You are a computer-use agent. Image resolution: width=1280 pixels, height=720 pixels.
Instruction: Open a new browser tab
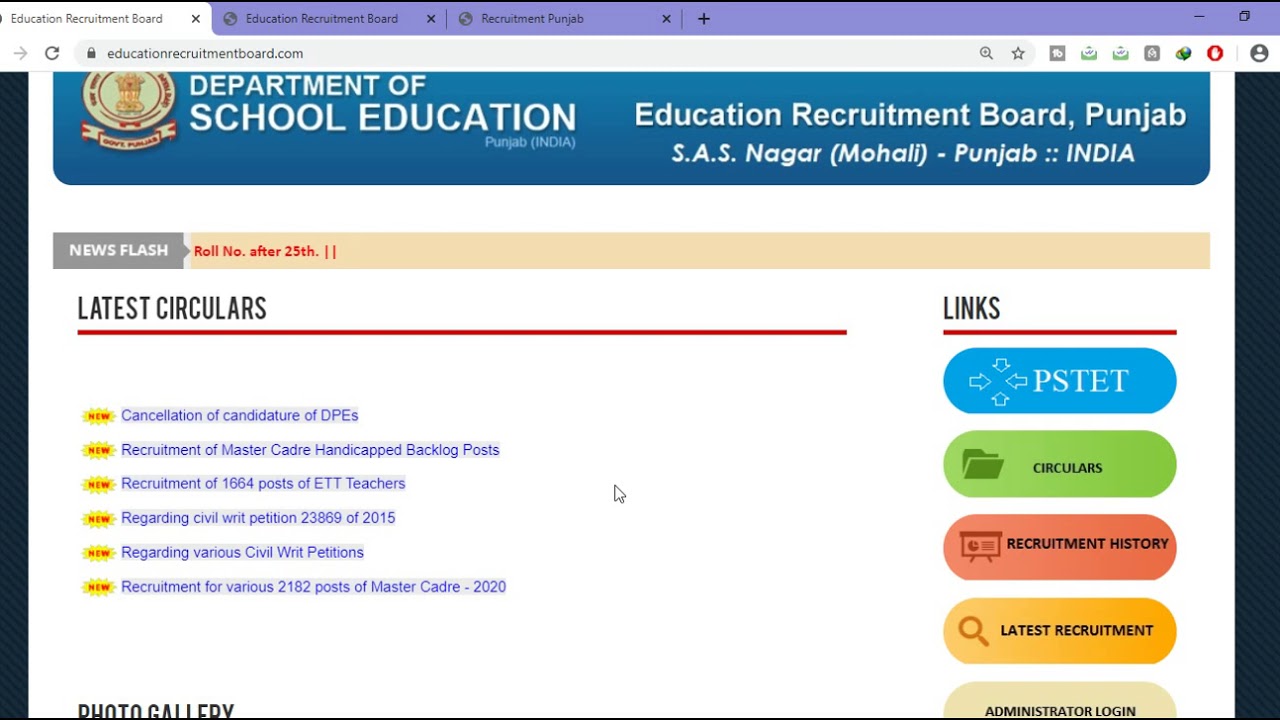pyautogui.click(x=704, y=18)
